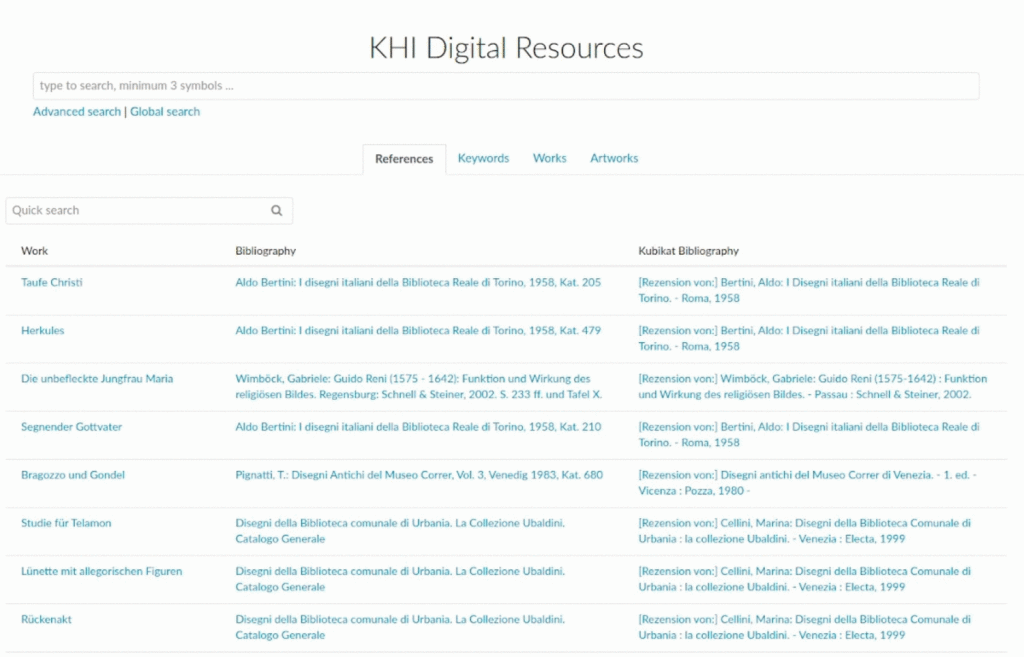Open the work Rückenakt
The width and height of the screenshot is (1024, 657).
[46, 619]
